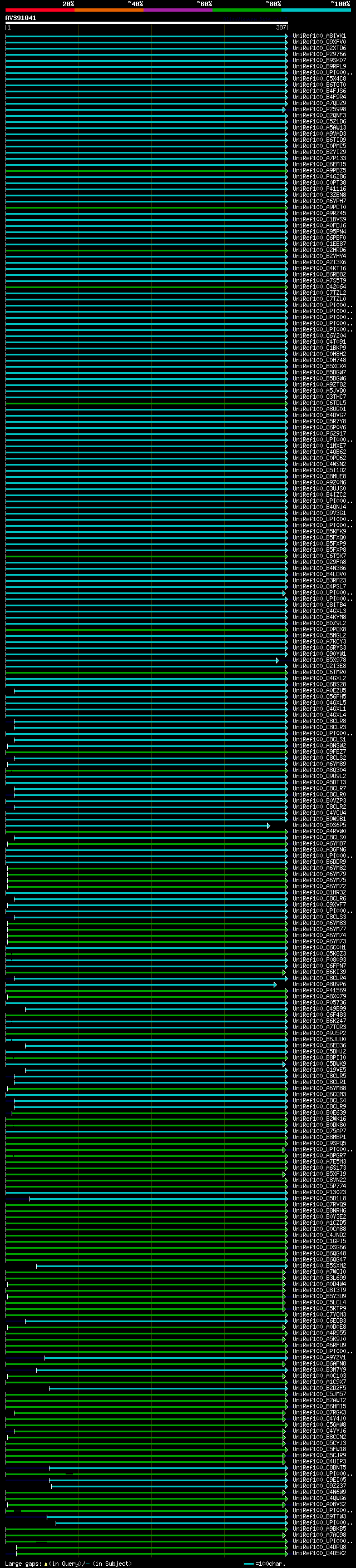Select the orange ~40% identity color segment

(108, 10)
